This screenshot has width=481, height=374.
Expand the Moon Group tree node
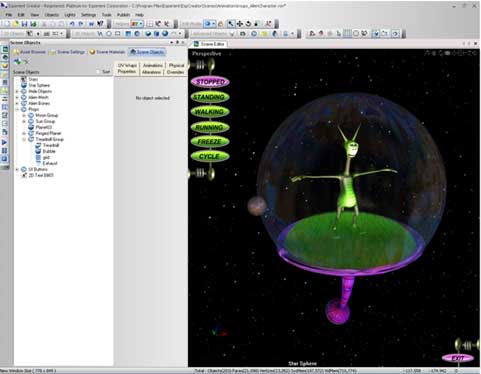tap(24, 115)
